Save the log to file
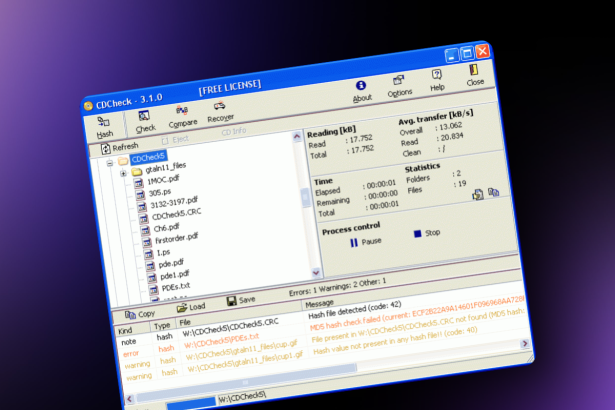This screenshot has height=410, width=615. (241, 301)
